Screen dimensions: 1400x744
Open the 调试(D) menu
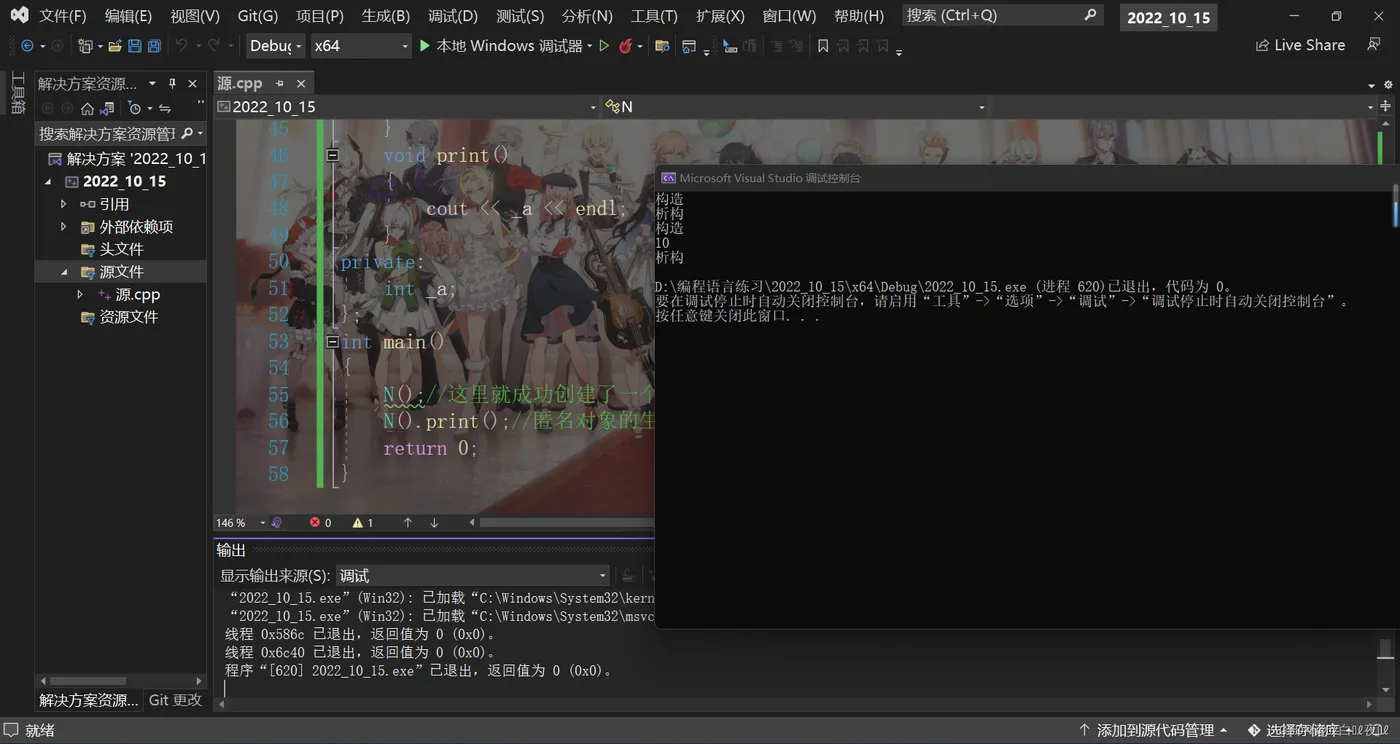pos(453,16)
